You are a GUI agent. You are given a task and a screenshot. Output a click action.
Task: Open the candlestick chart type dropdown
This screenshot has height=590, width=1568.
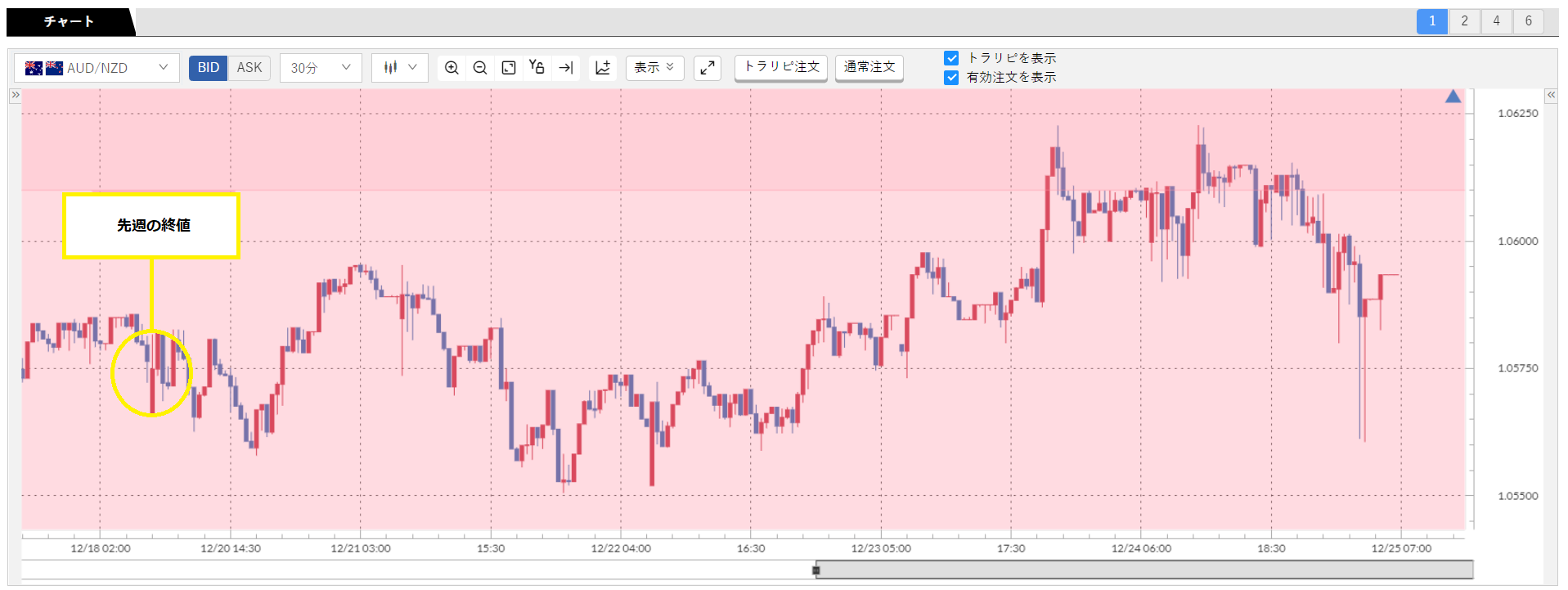click(400, 68)
